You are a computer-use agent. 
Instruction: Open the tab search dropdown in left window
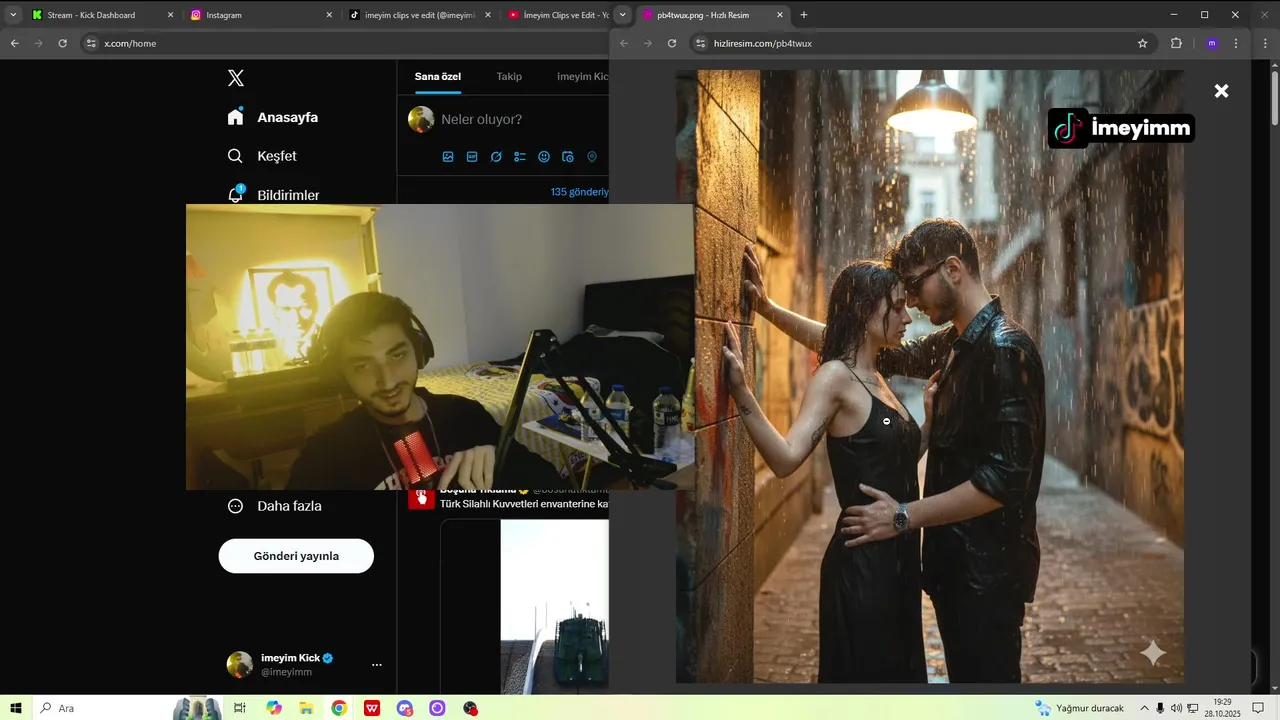click(x=13, y=15)
